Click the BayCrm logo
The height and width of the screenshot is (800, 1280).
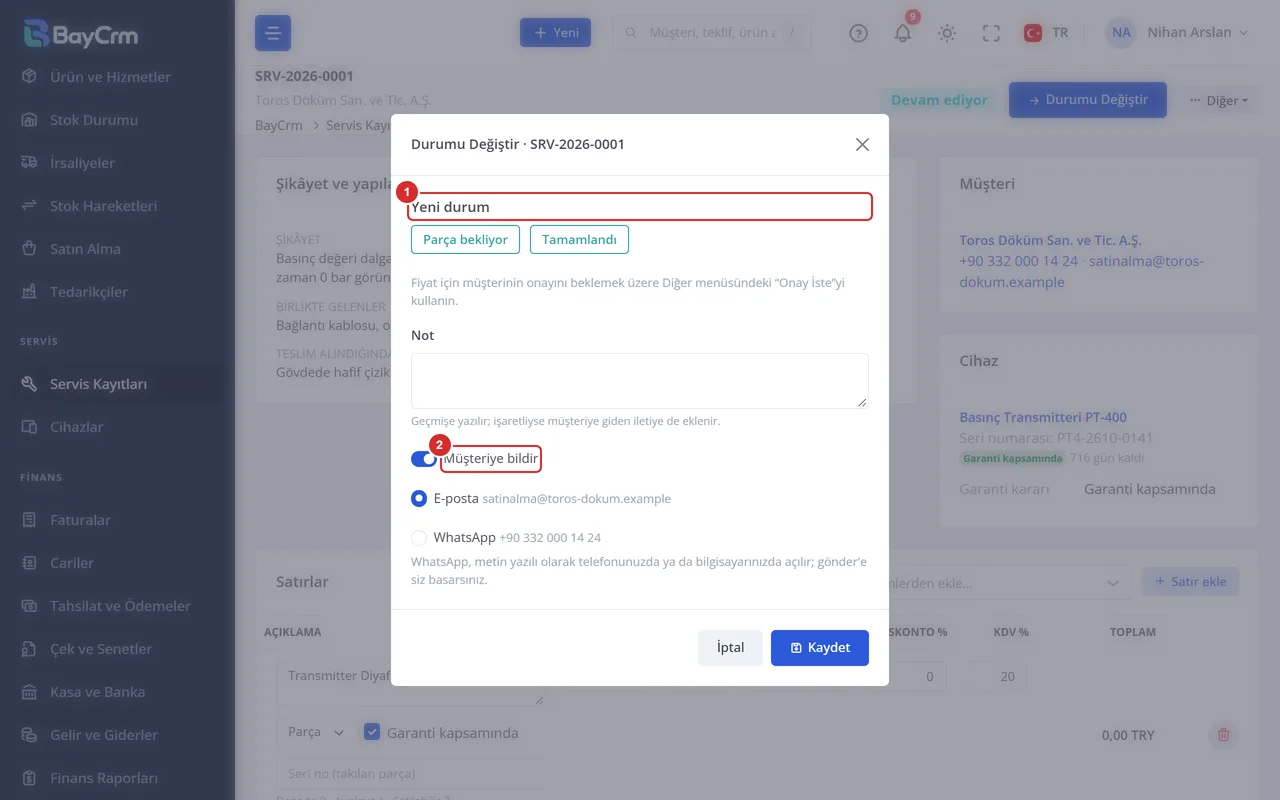[x=81, y=34]
